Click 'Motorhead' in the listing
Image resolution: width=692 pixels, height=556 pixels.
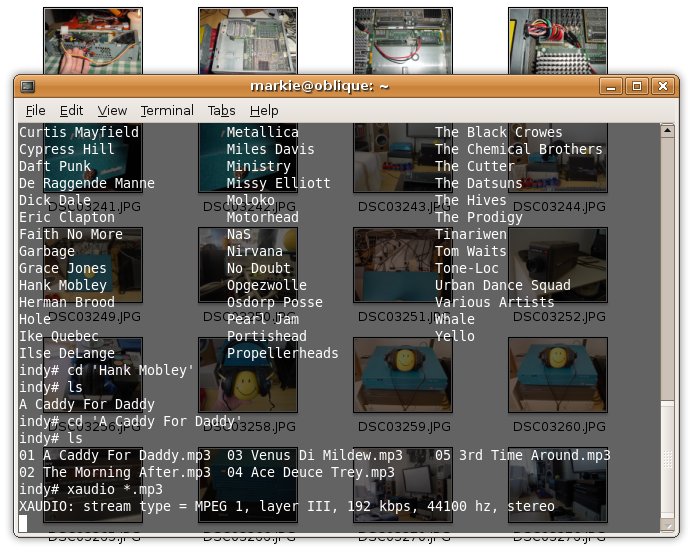(263, 217)
